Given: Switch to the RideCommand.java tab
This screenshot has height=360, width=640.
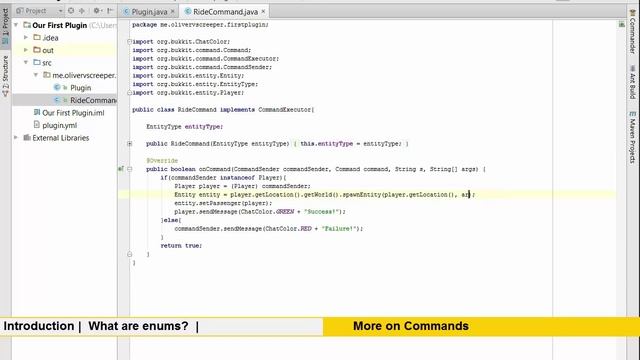Looking at the screenshot, I should [x=225, y=12].
